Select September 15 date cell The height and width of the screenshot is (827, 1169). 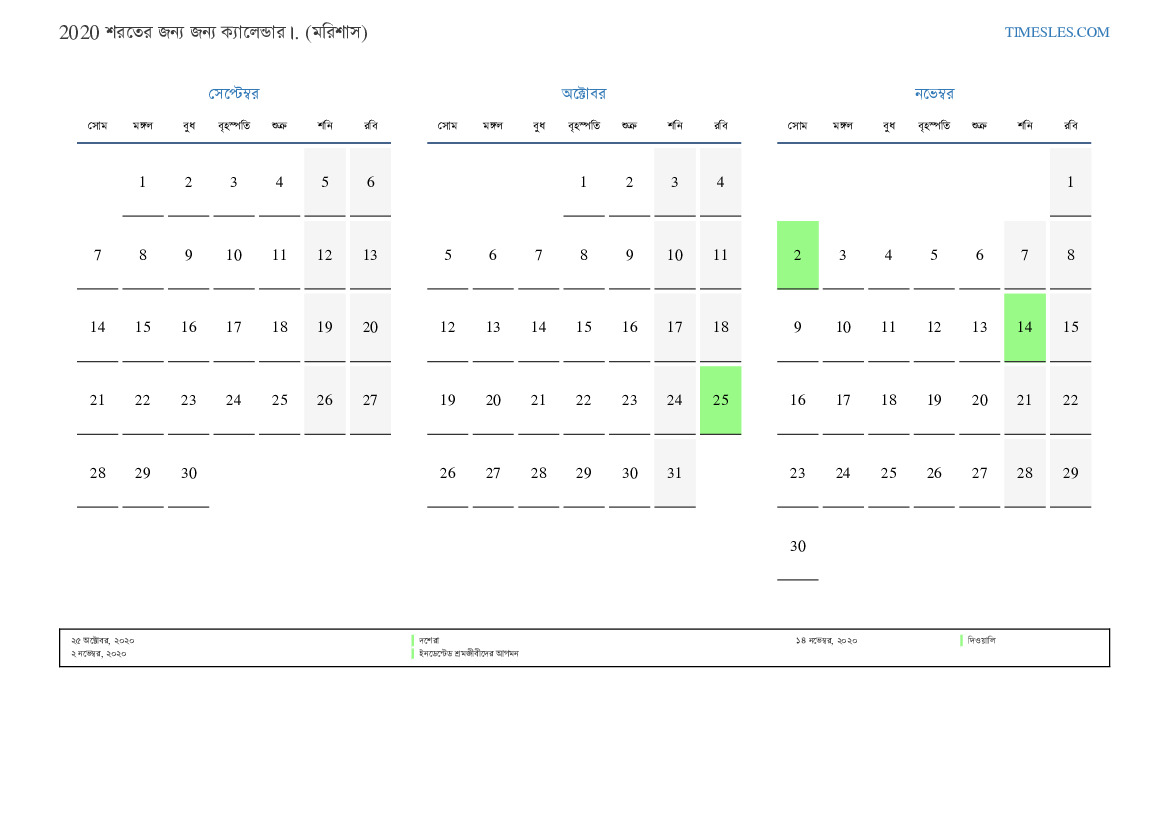point(143,327)
